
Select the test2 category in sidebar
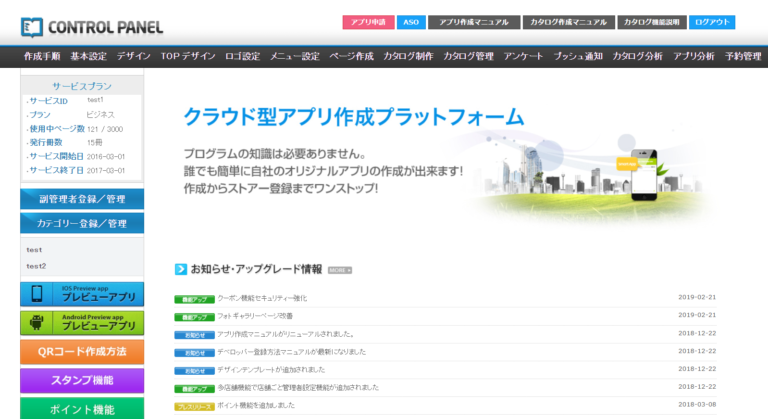point(36,266)
